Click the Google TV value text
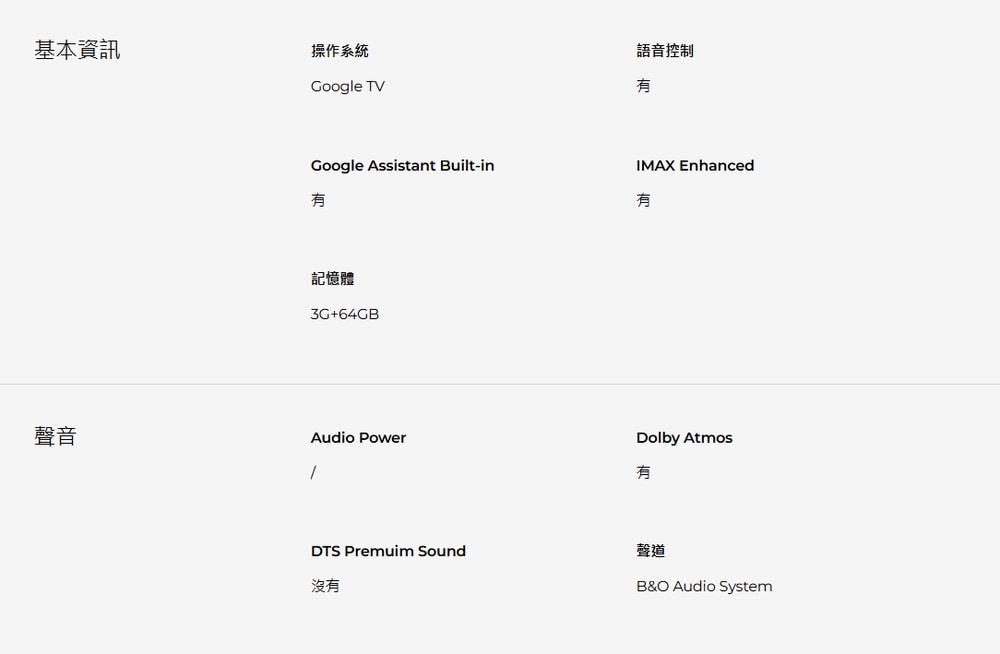The height and width of the screenshot is (654, 1000). pos(347,87)
